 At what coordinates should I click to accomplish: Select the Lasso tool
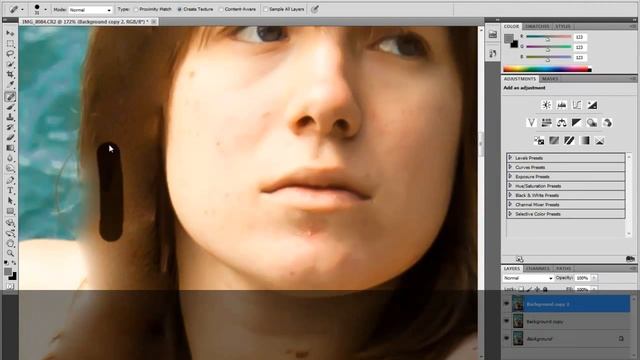[10, 54]
